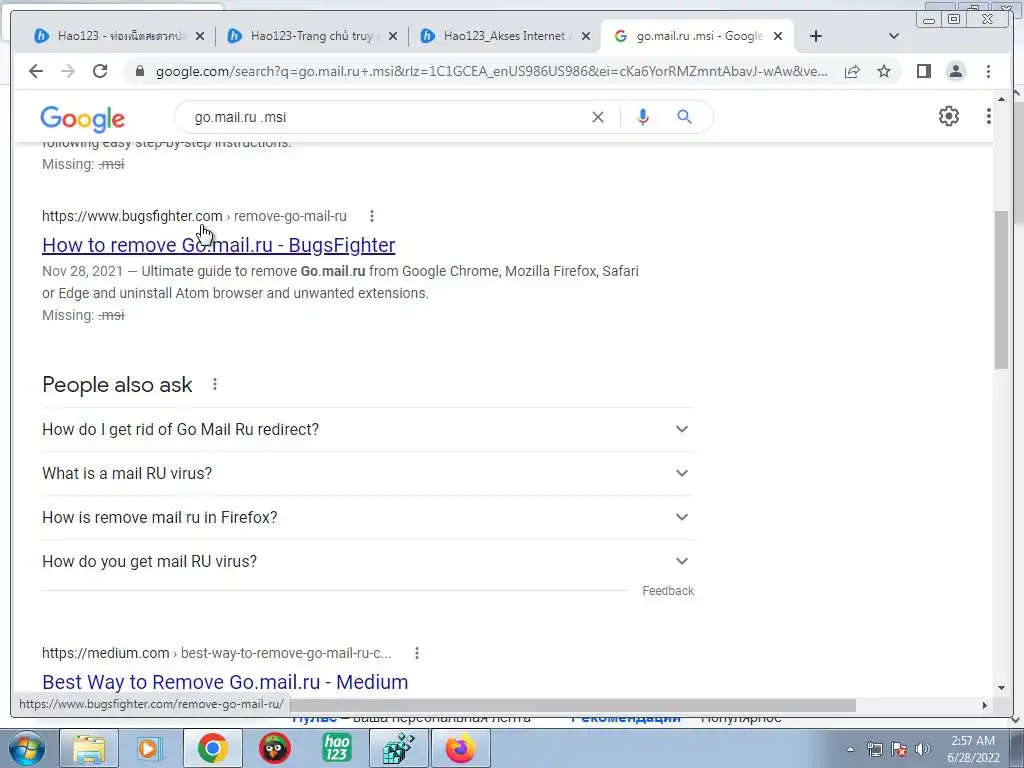This screenshot has height=768, width=1024.
Task: Open 'Best Way to Remove Go.mail.ru - Medium'
Action: pos(225,682)
